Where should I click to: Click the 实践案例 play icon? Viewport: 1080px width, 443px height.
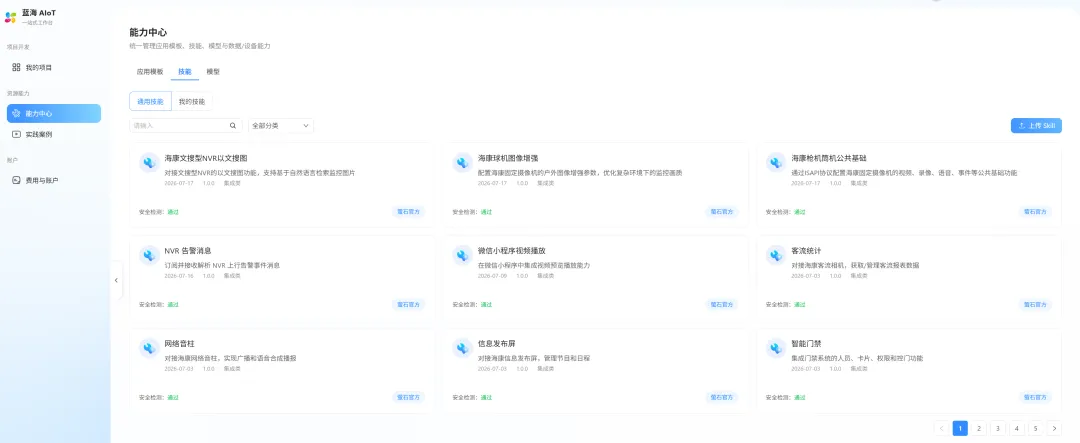pyautogui.click(x=17, y=134)
